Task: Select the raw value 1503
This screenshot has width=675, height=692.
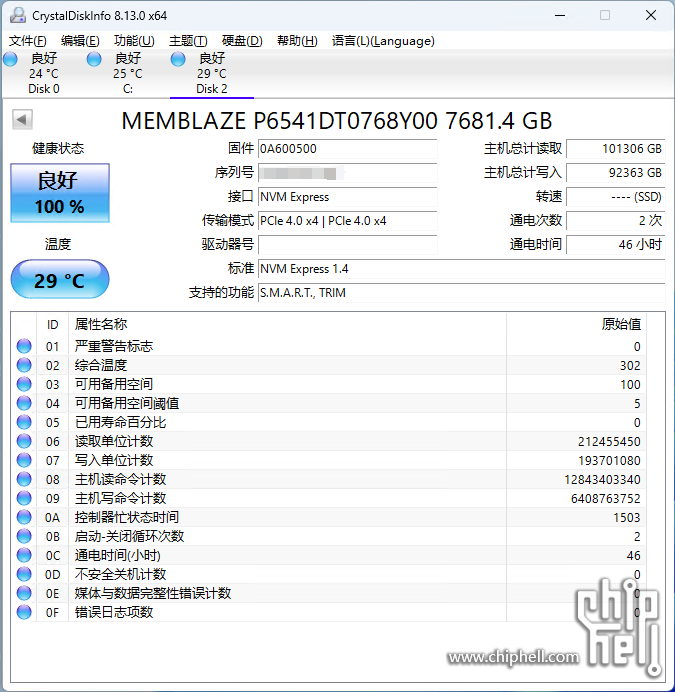Action: [x=626, y=517]
